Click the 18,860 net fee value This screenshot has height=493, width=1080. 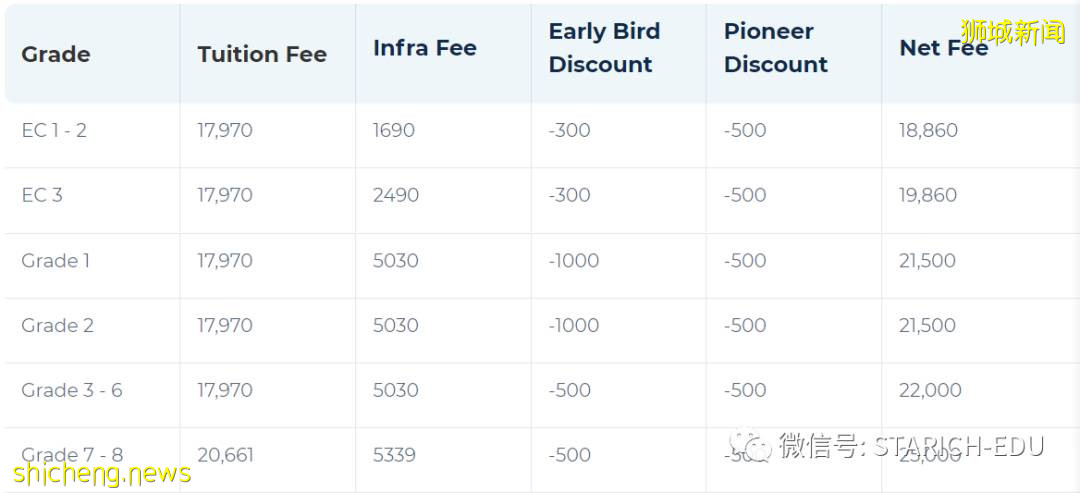928,130
